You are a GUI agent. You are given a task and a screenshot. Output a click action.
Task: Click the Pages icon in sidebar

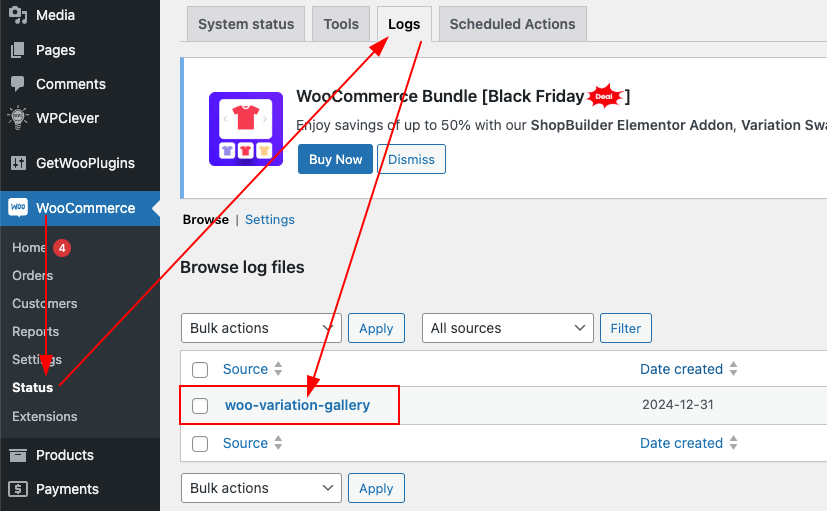pos(18,50)
